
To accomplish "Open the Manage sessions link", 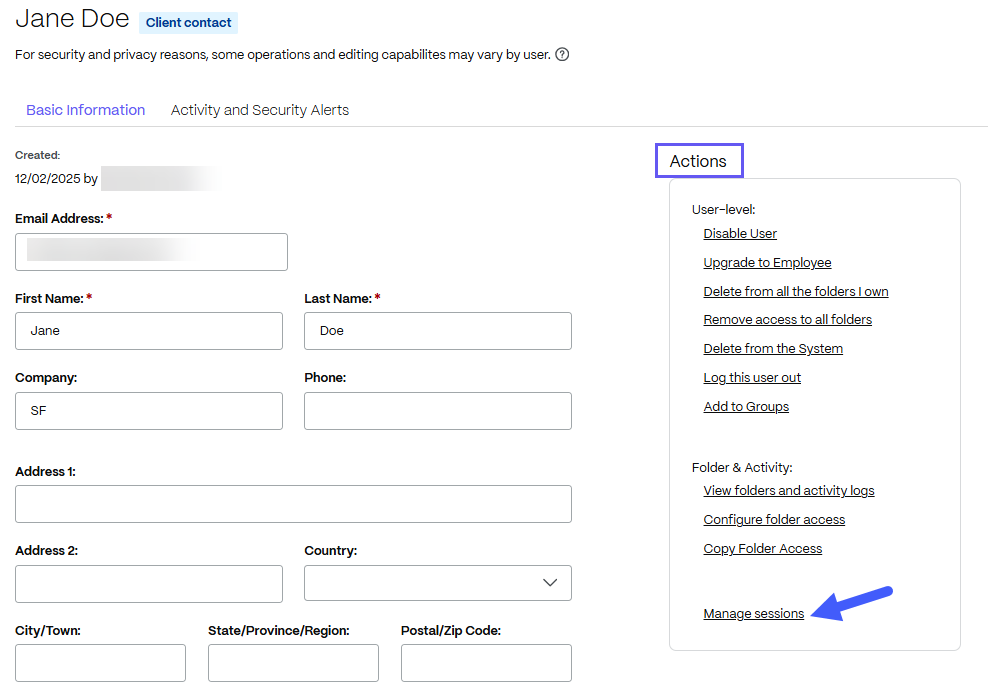I will (753, 614).
